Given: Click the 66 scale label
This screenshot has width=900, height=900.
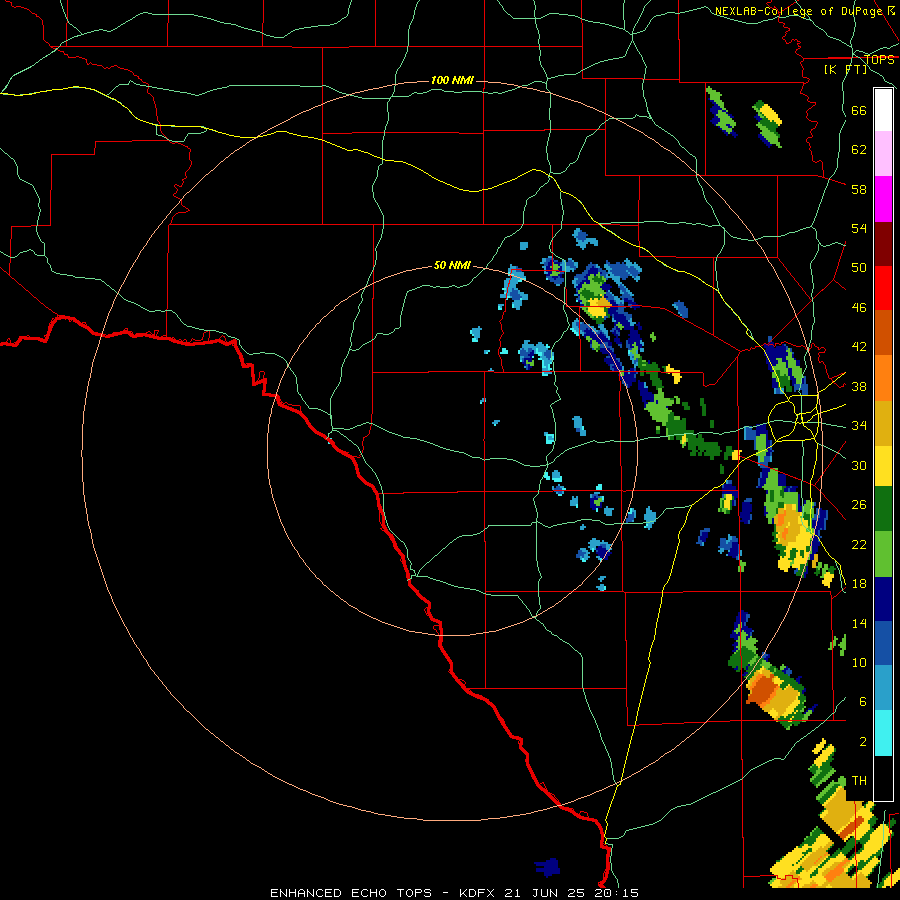Looking at the screenshot, I should [x=859, y=110].
